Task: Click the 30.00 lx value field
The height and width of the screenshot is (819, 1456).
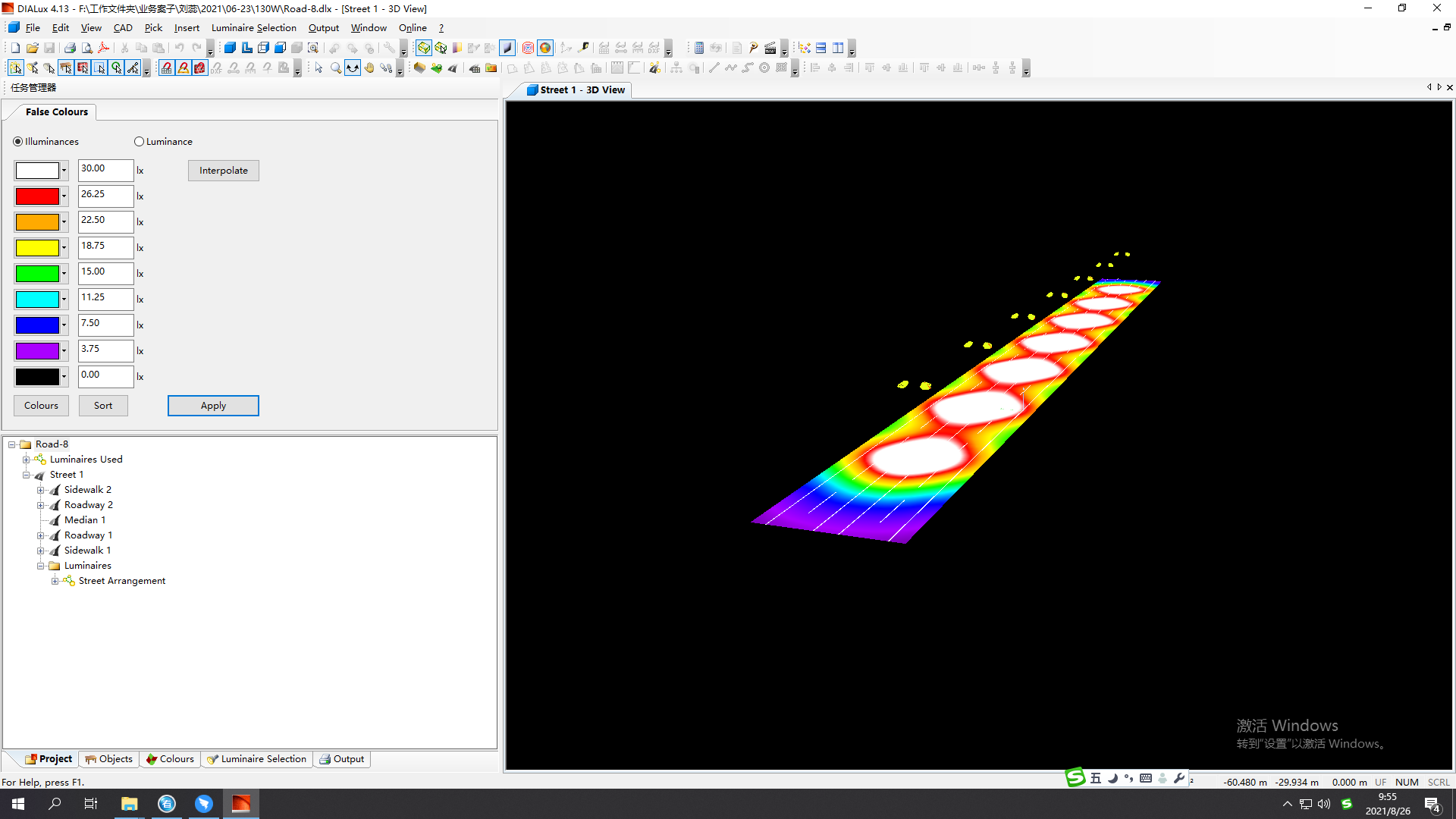Action: (x=105, y=169)
